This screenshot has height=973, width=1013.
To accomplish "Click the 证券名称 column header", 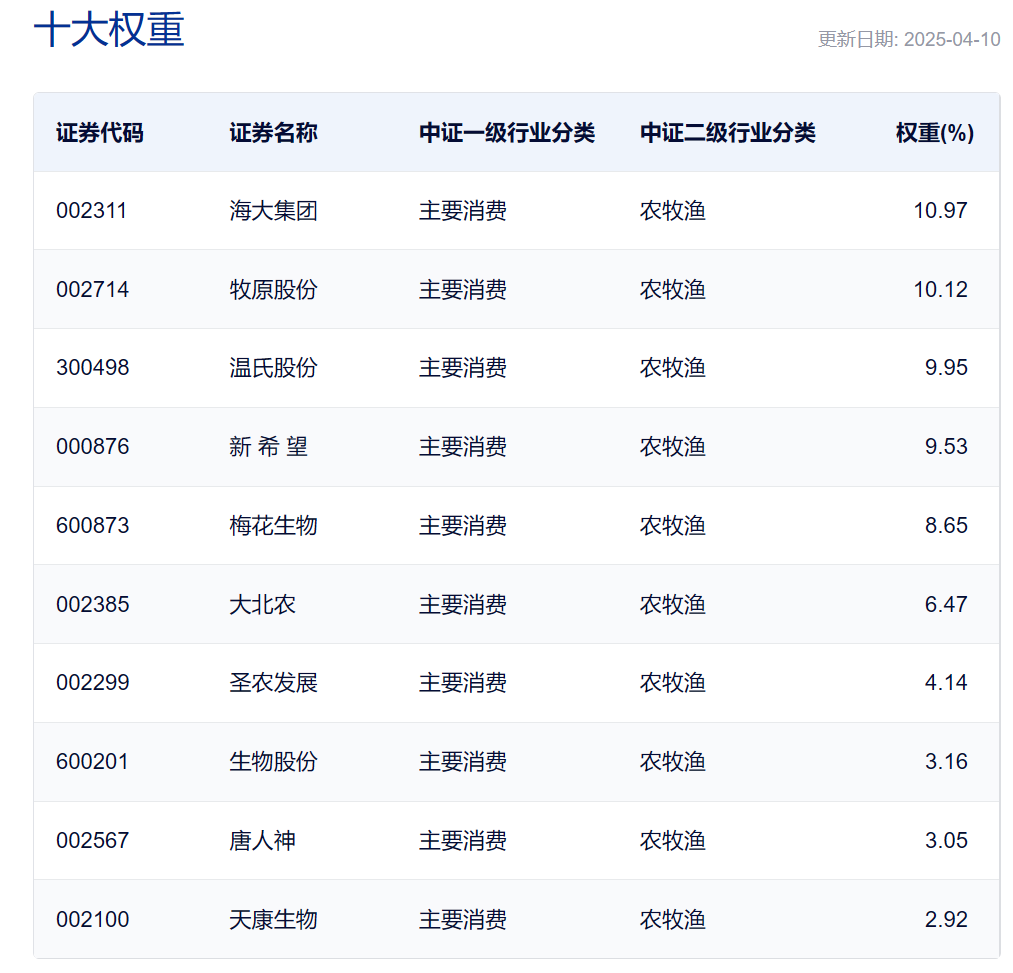I will click(x=273, y=132).
